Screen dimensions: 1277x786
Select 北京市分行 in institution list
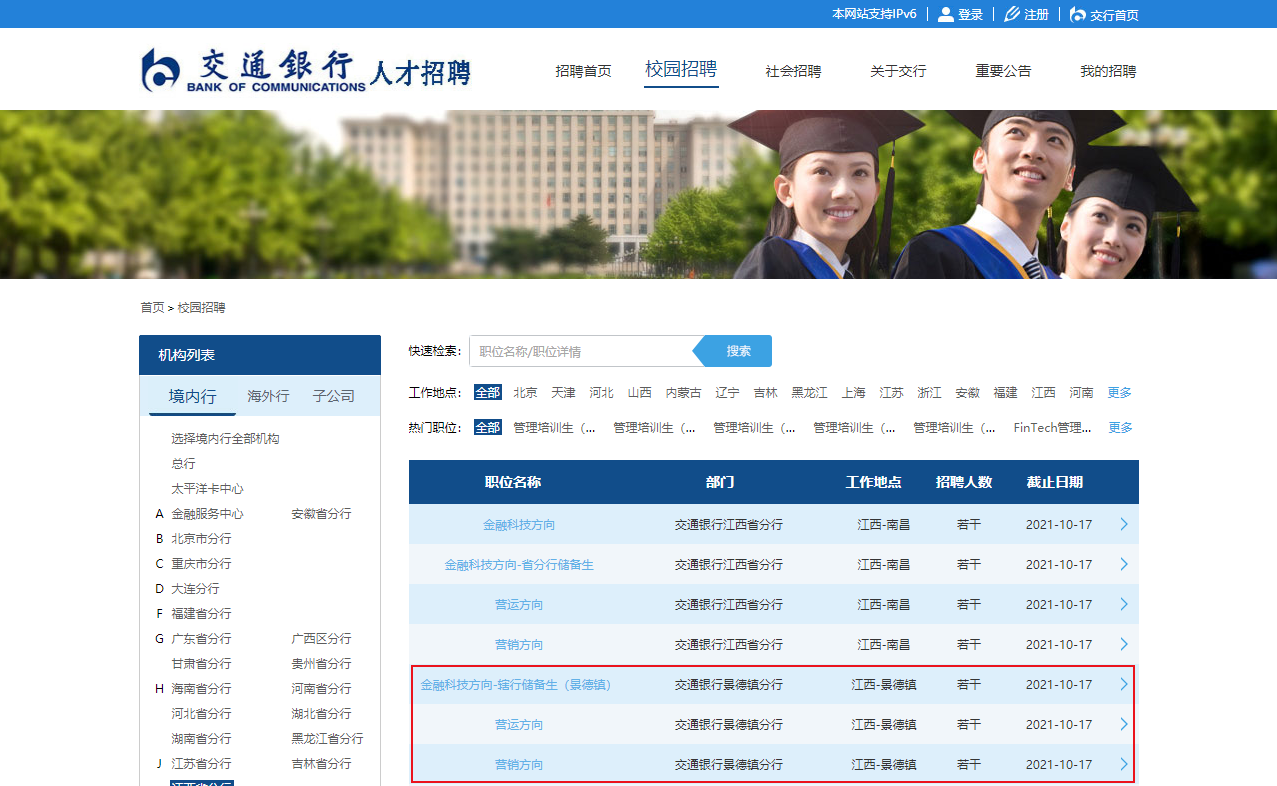tap(201, 539)
